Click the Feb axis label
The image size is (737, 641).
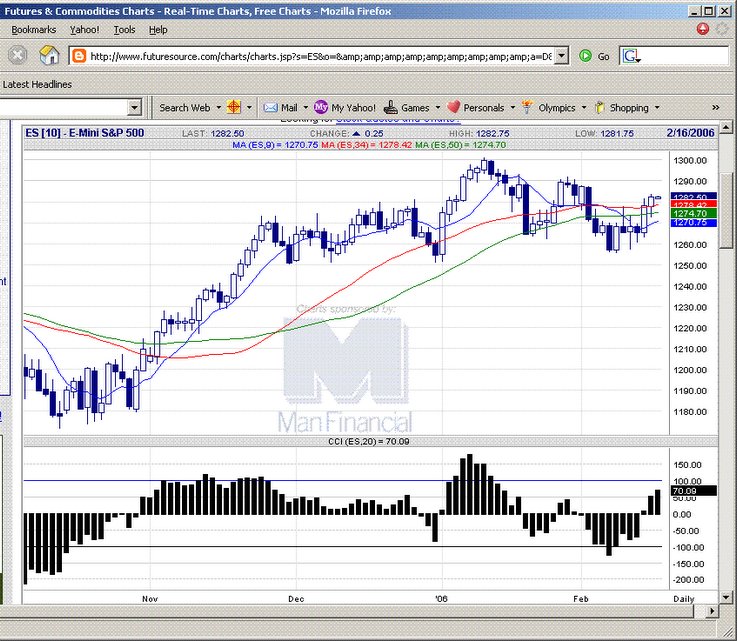(581, 599)
